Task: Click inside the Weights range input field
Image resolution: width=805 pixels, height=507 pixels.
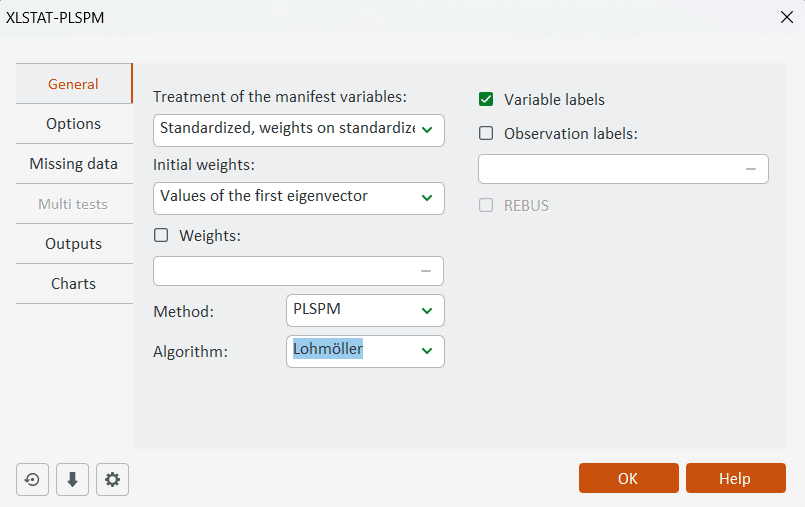Action: (285, 271)
